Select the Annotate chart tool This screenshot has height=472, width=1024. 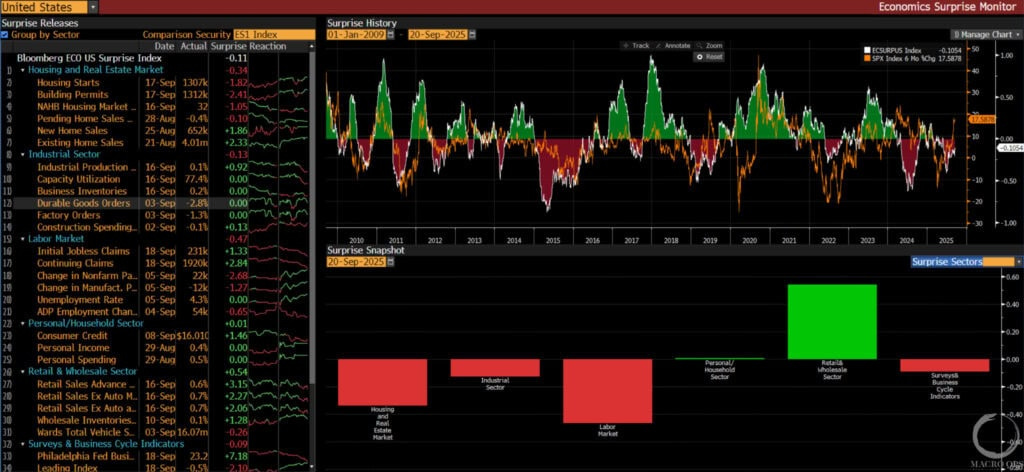[673, 46]
